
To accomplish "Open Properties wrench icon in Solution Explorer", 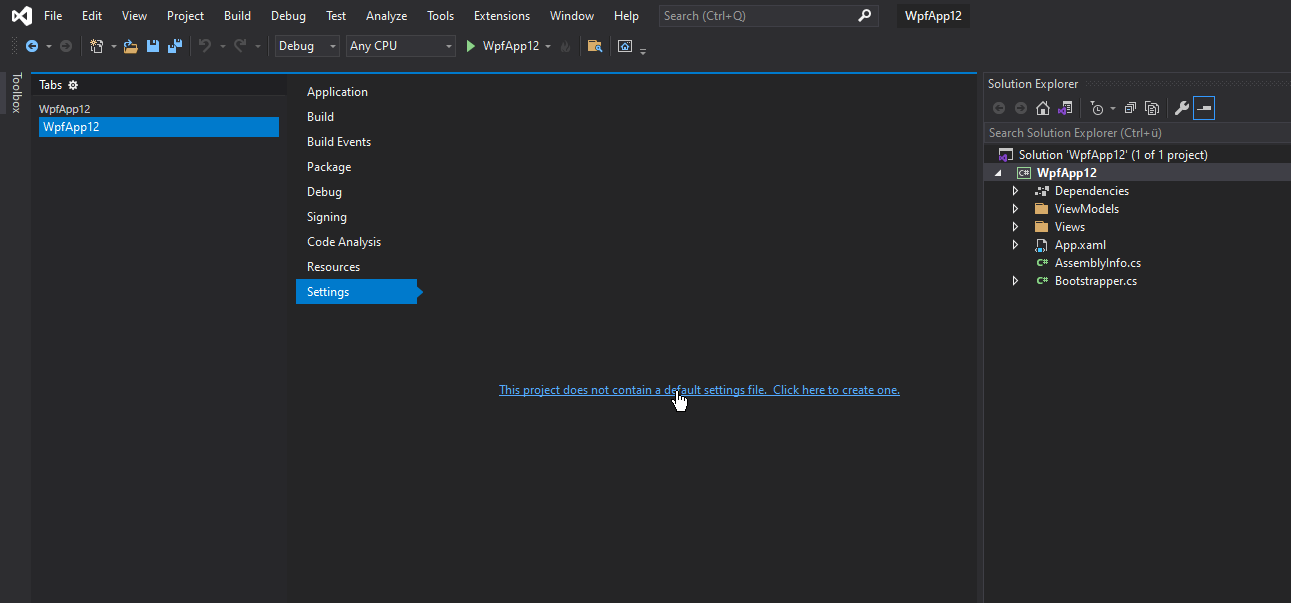I will [1182, 108].
